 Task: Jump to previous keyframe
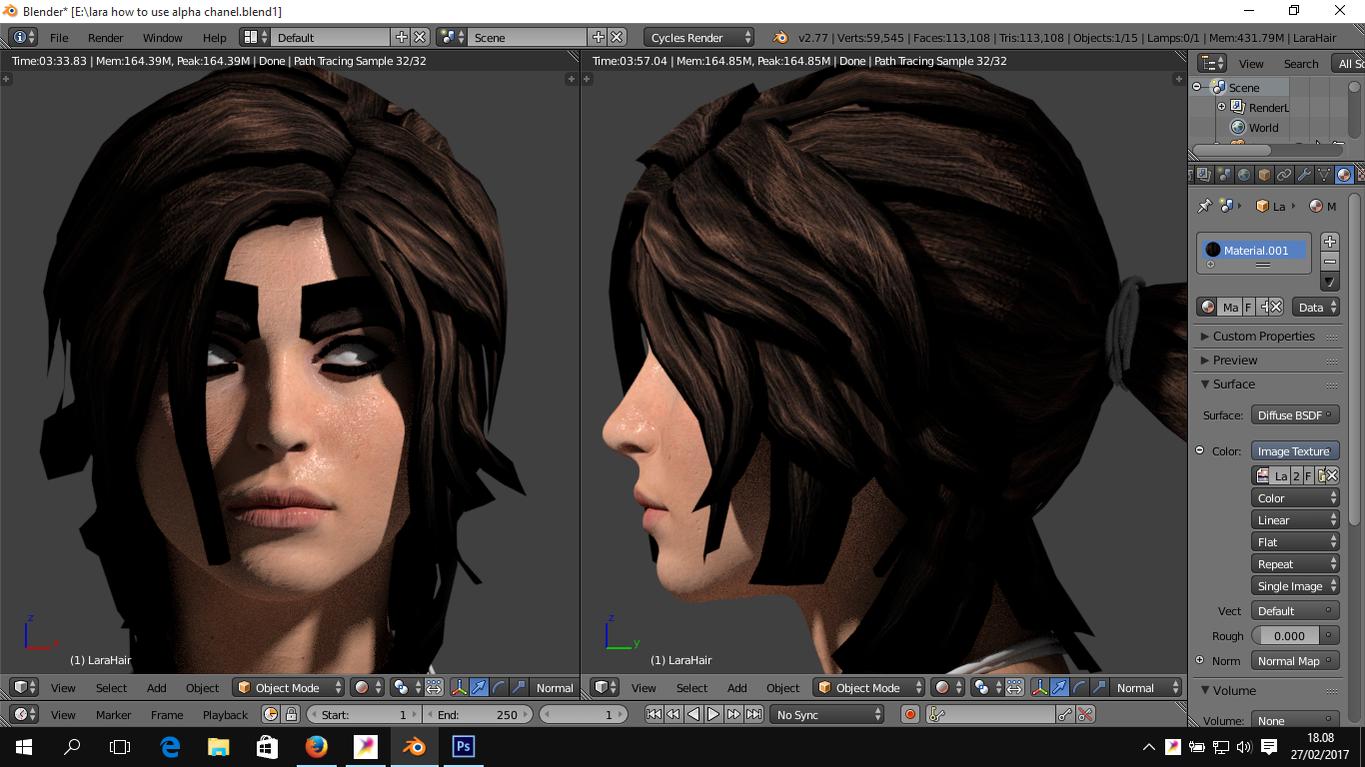point(673,714)
